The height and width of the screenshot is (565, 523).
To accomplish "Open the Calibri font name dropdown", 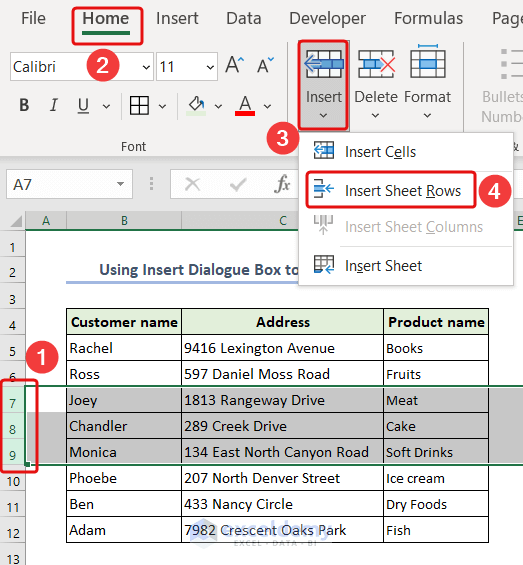I will [146, 67].
